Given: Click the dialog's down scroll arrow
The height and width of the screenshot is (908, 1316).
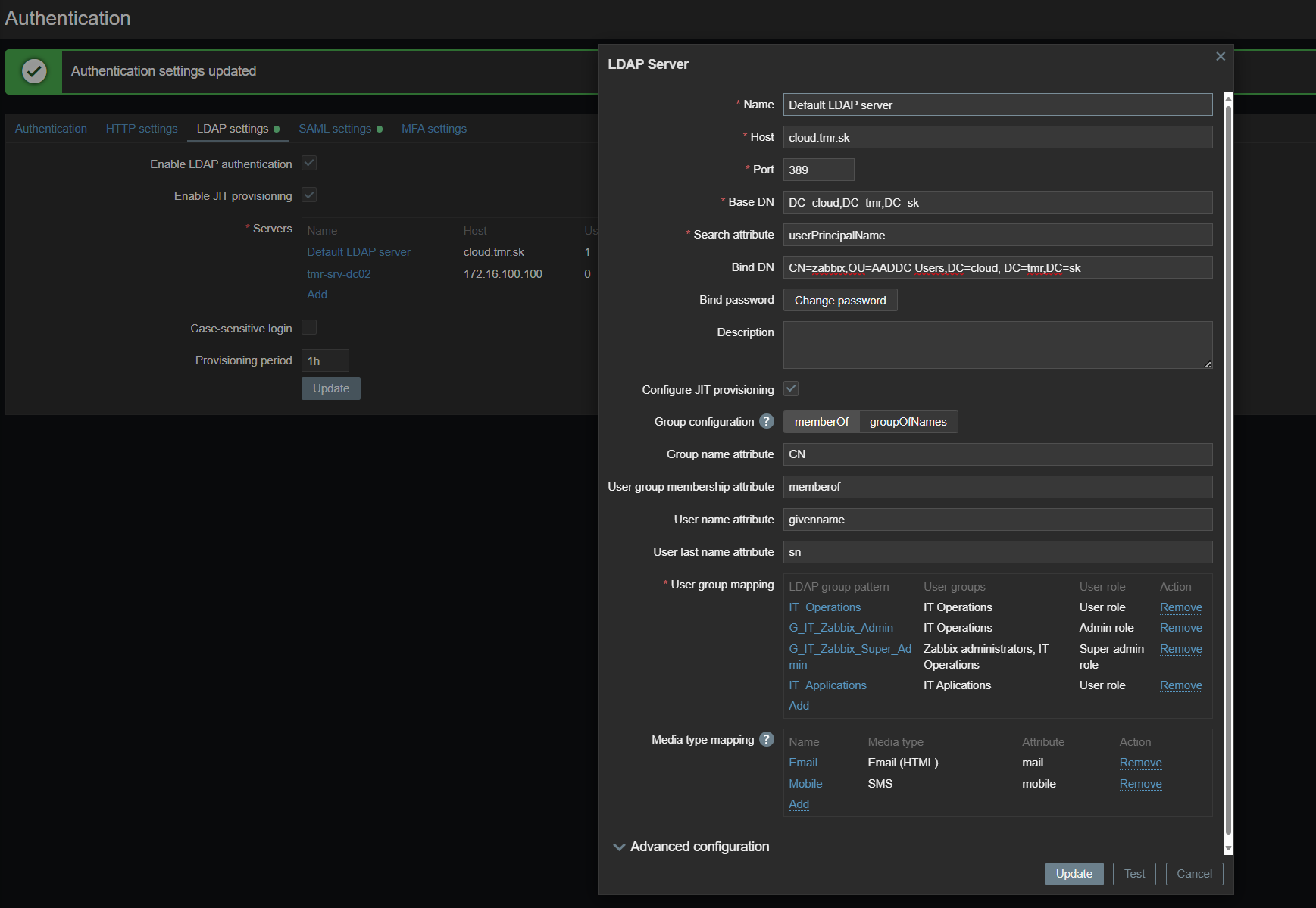Looking at the screenshot, I should 1228,849.
